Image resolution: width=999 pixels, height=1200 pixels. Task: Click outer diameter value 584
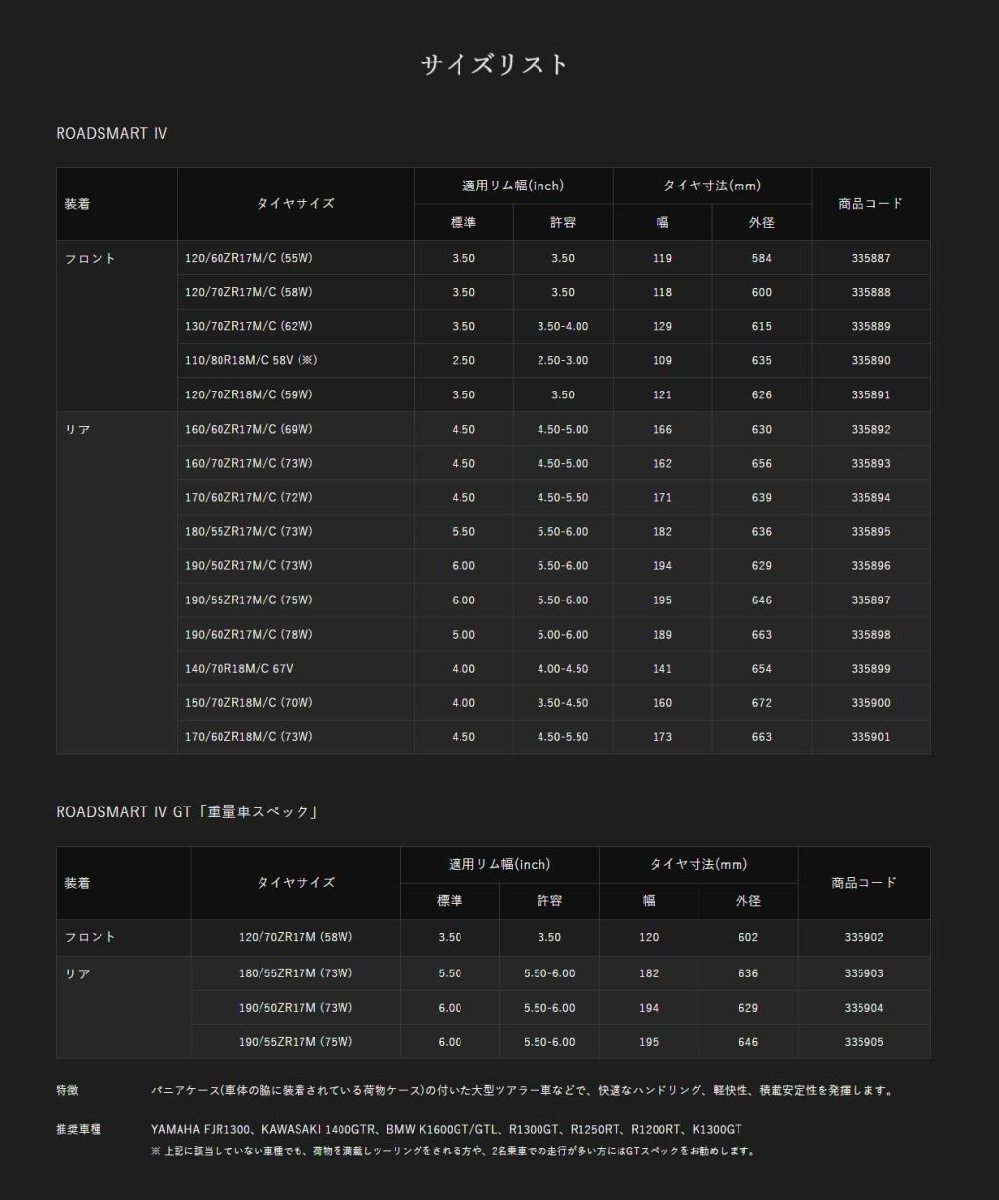coord(762,258)
